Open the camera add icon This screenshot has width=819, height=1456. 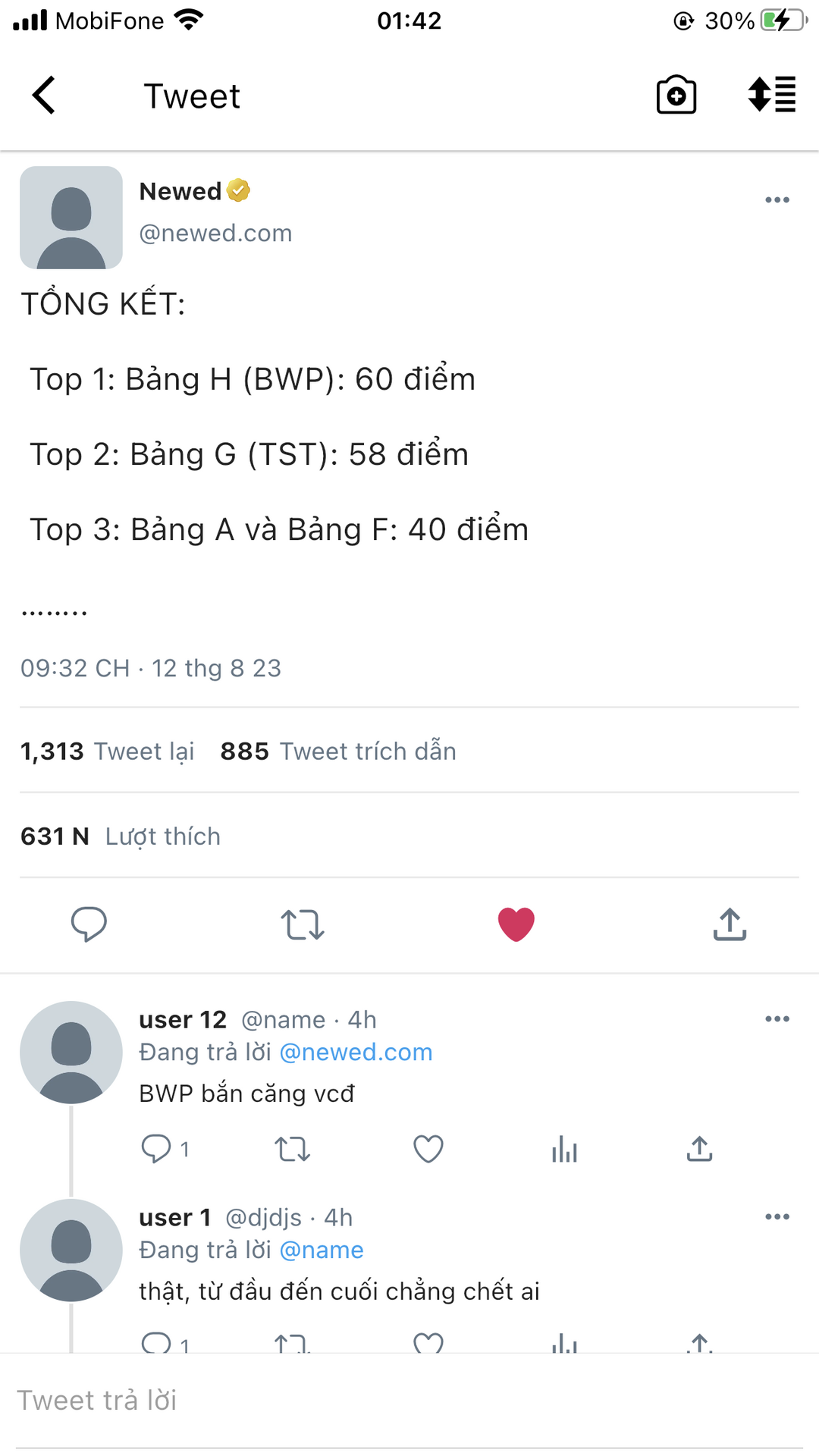click(x=676, y=96)
